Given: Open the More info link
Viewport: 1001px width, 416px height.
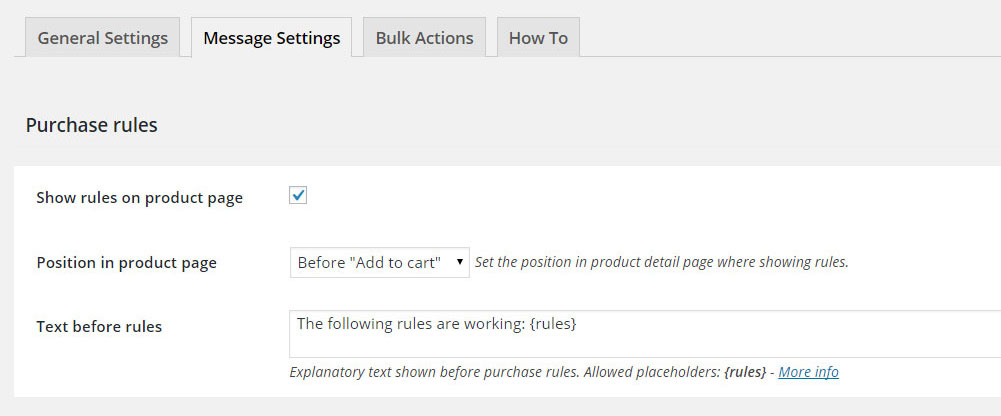Looking at the screenshot, I should (808, 372).
